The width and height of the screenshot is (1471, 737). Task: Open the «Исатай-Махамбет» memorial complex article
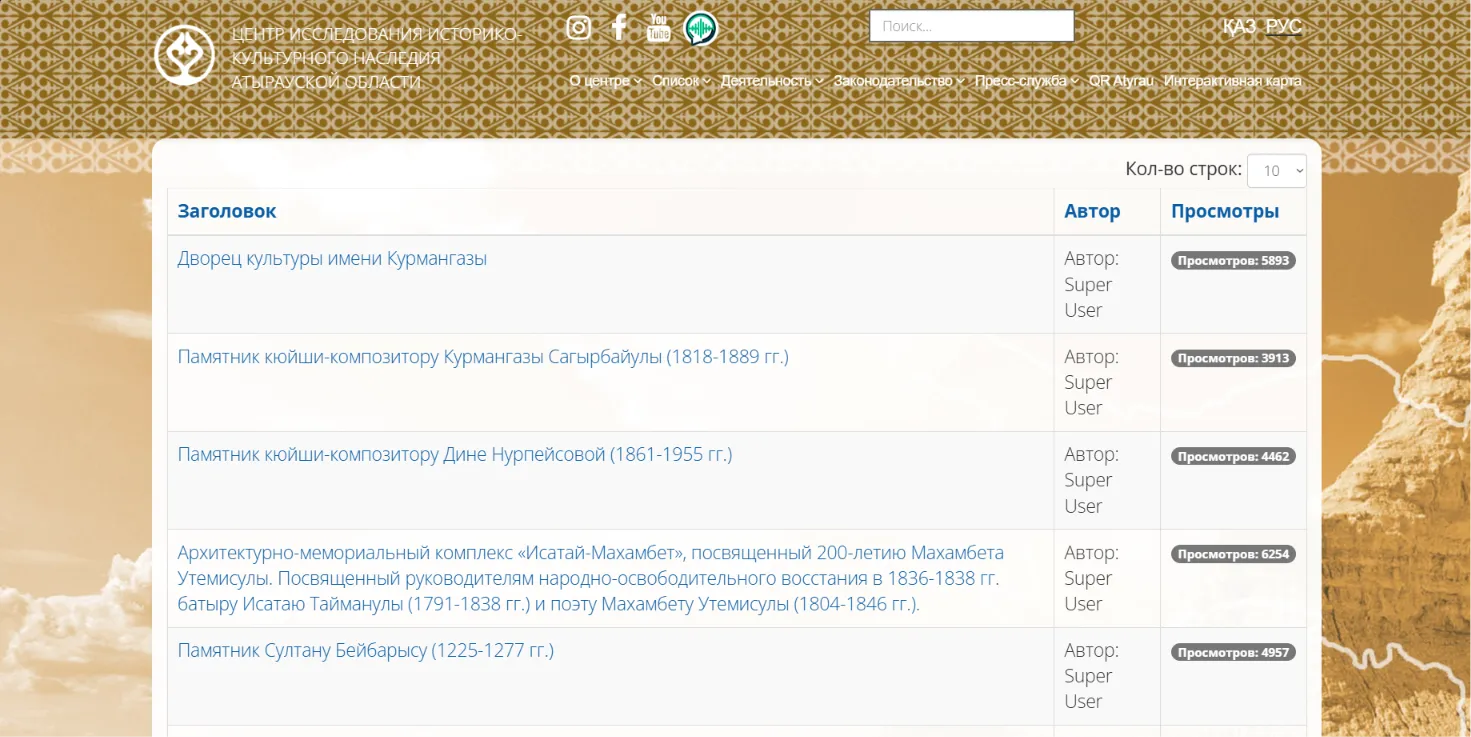pyautogui.click(x=591, y=578)
